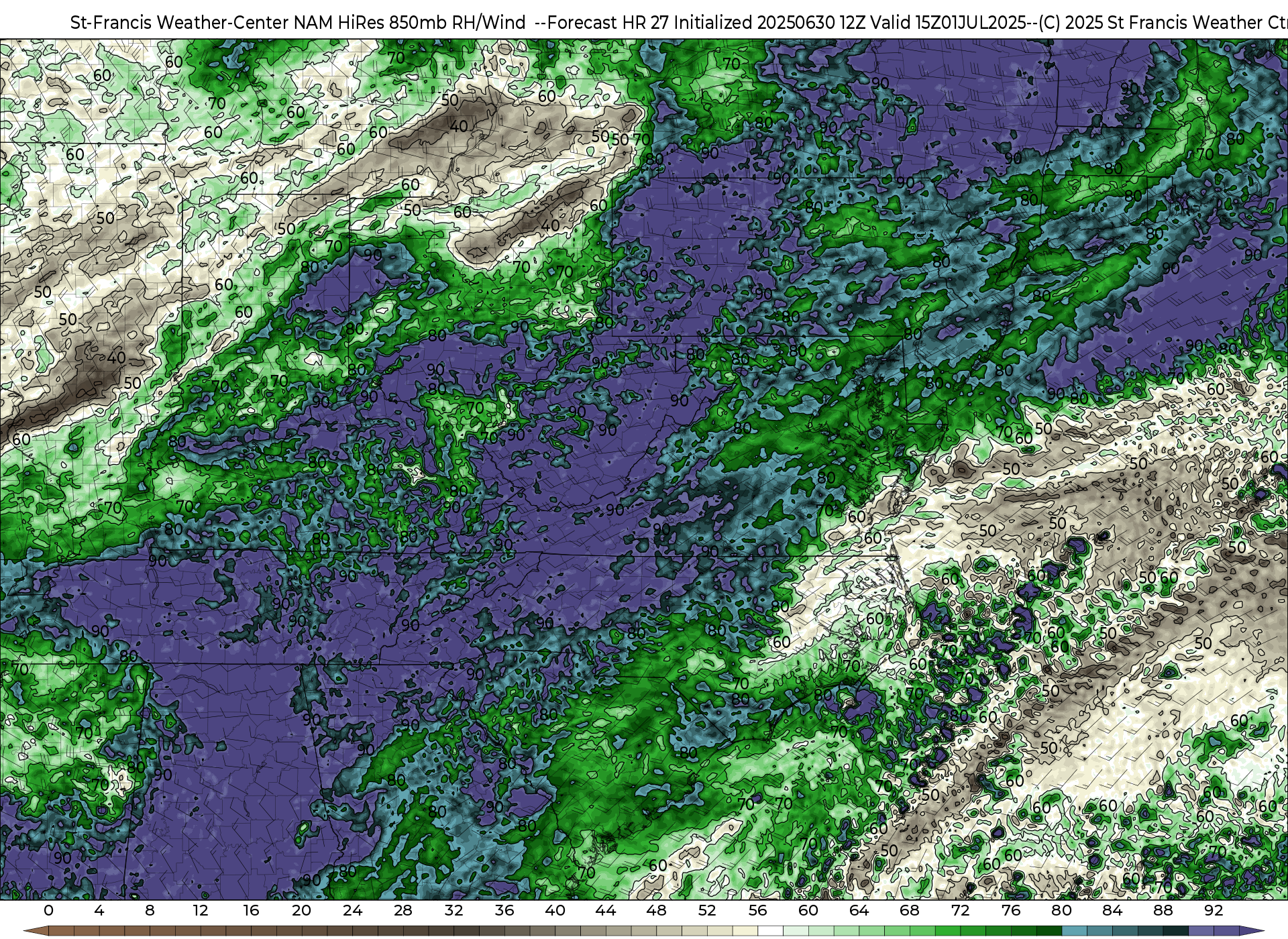Click the colorbar label '44'

(606, 910)
